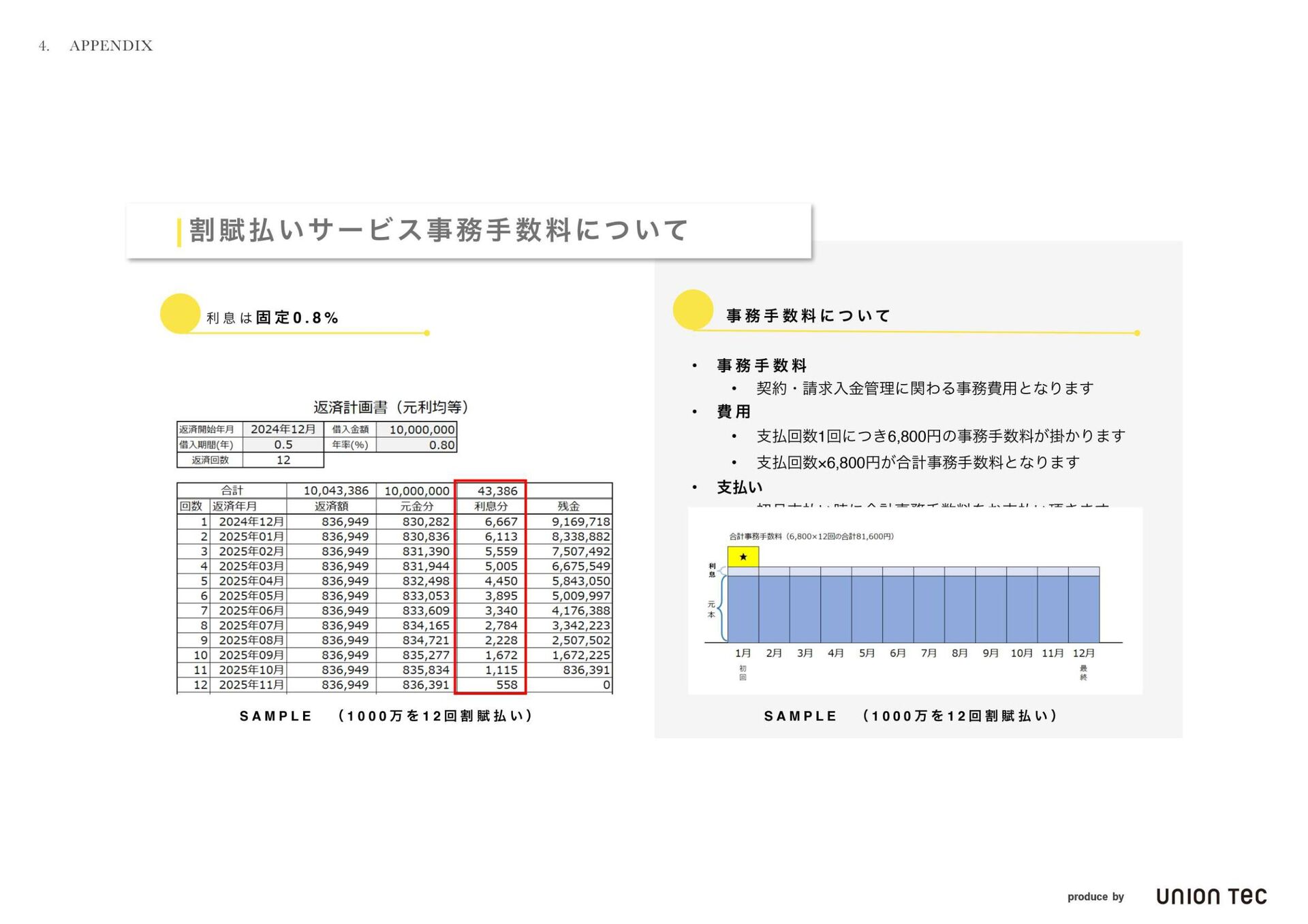1308x924 pixels.
Task: Click the yellow circle beside 利息は固定0.8%
Action: pos(180,313)
